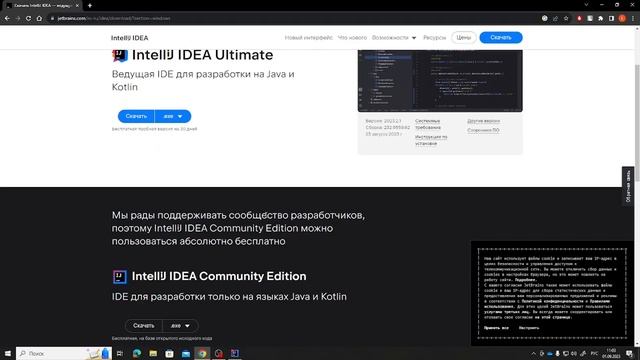Click the Windows taskbar search box

(64, 353)
